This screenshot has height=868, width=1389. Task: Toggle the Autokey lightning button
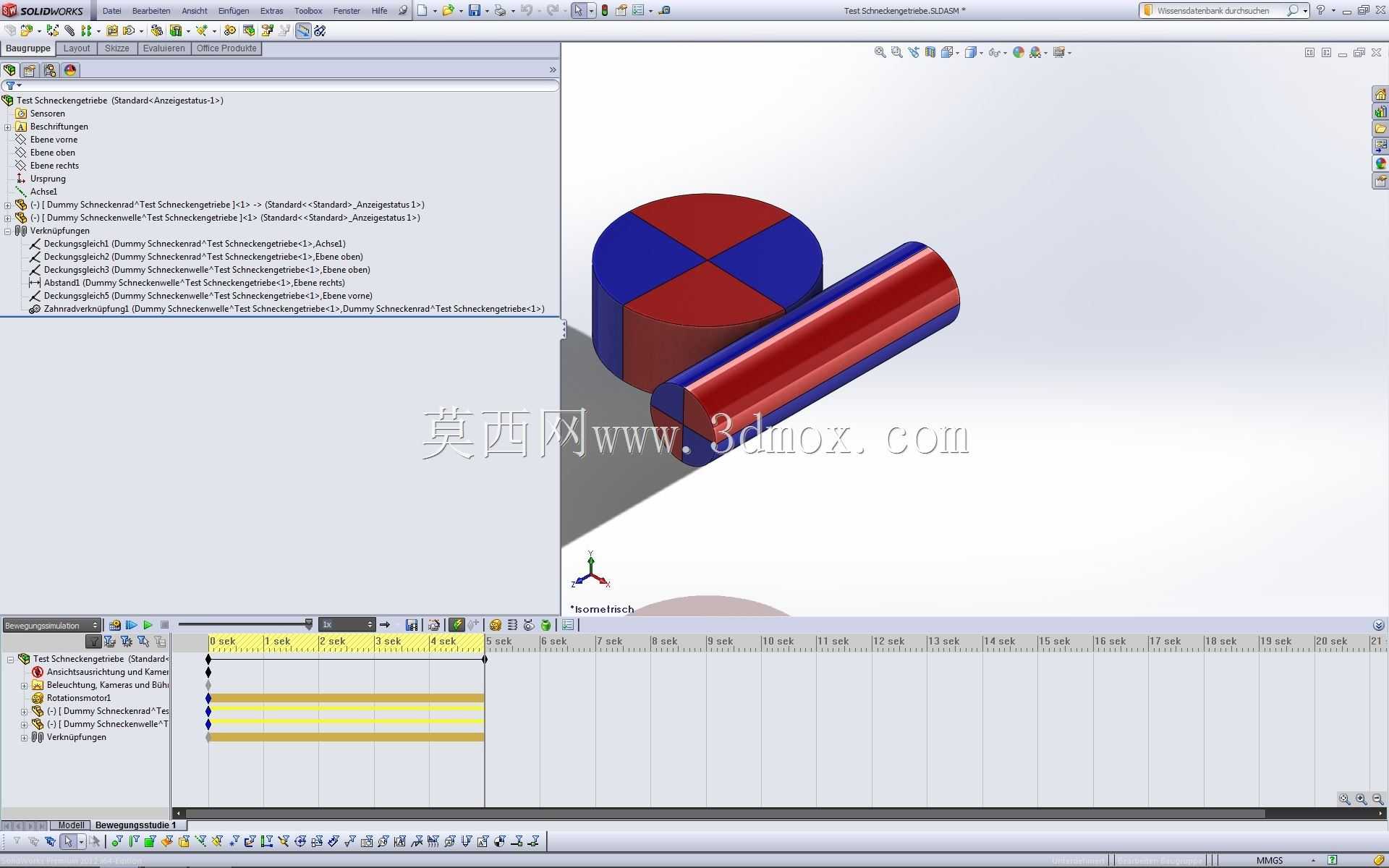pos(456,625)
